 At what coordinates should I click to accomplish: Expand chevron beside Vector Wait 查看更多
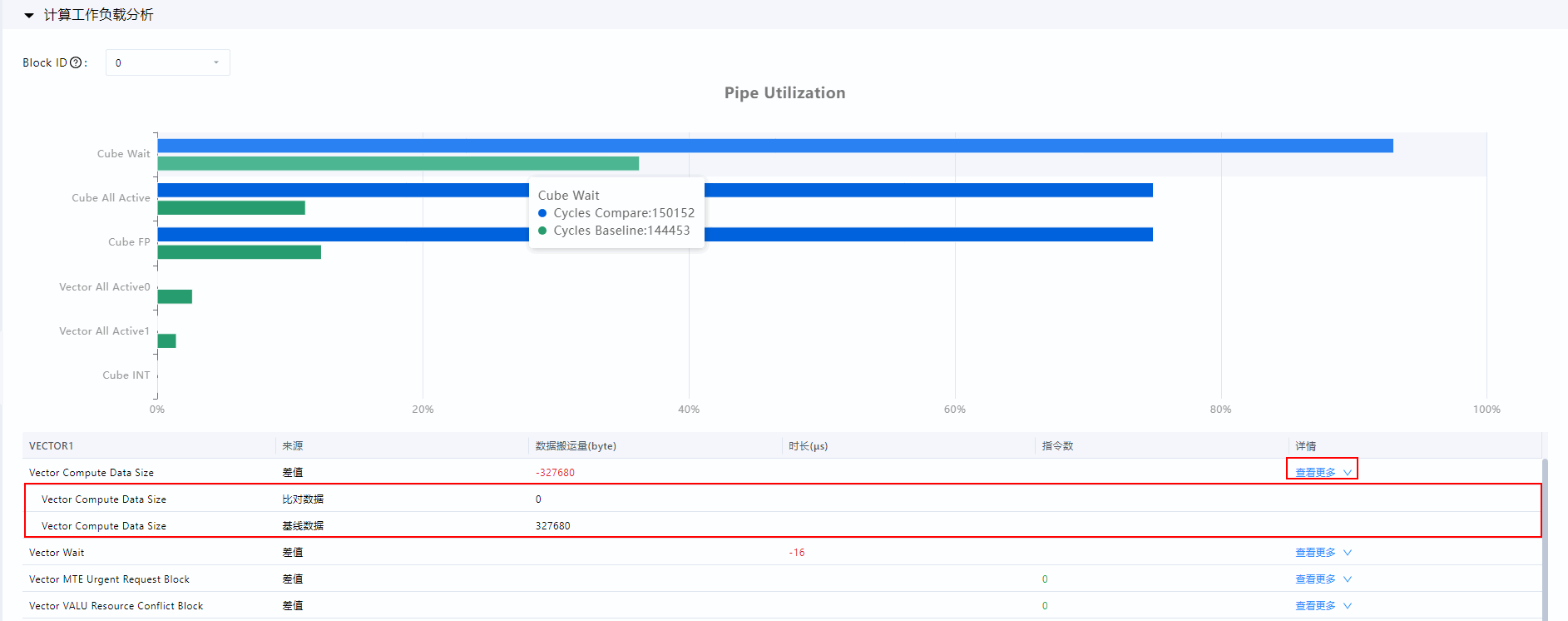(1348, 553)
